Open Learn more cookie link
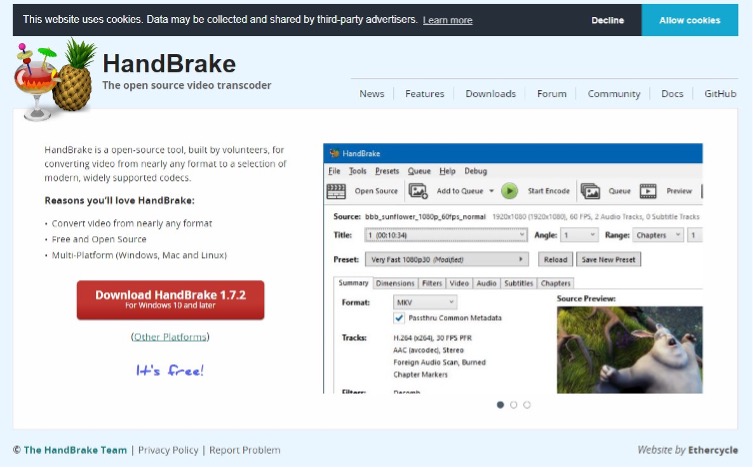This screenshot has width=755, height=468. pos(447,20)
